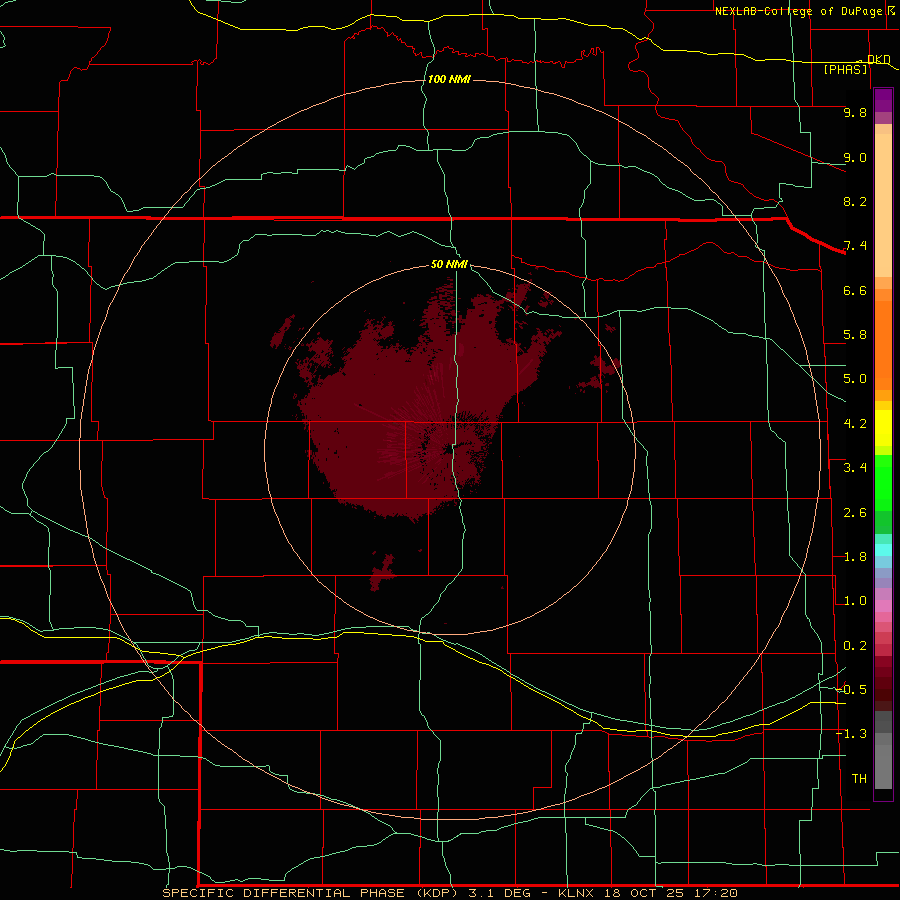Click the TH threshold label on legend
Screen dimensions: 900x900
point(859,779)
